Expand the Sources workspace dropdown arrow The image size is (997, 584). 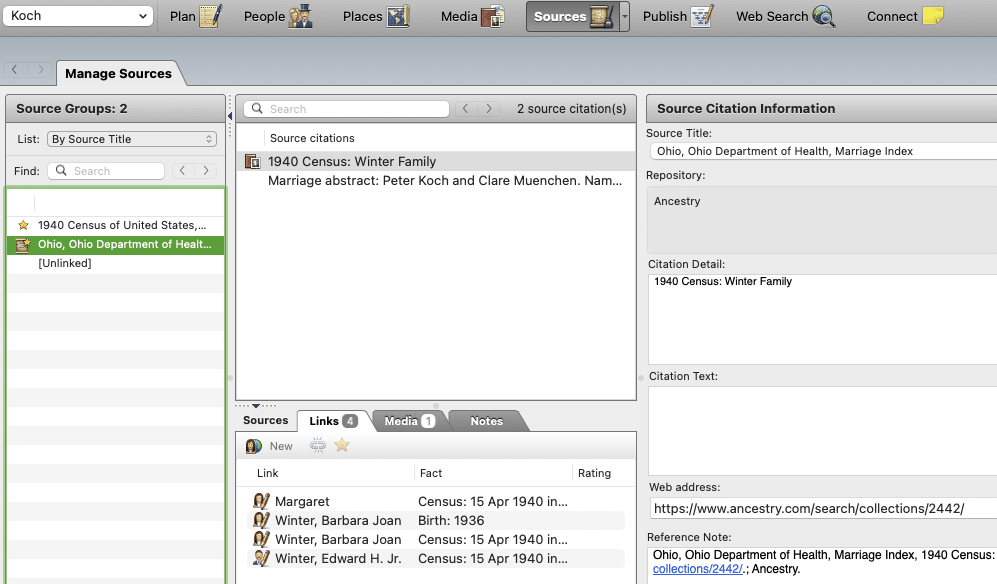coord(625,16)
